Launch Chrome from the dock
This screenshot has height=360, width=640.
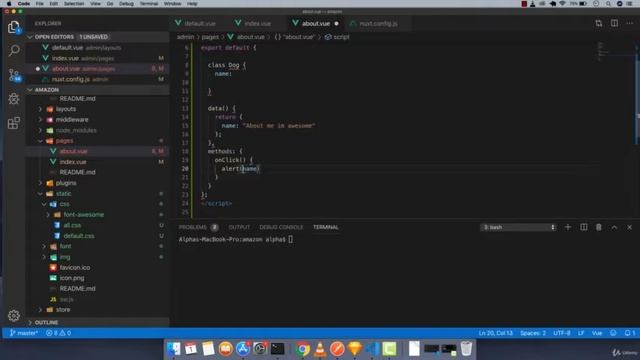[303, 349]
